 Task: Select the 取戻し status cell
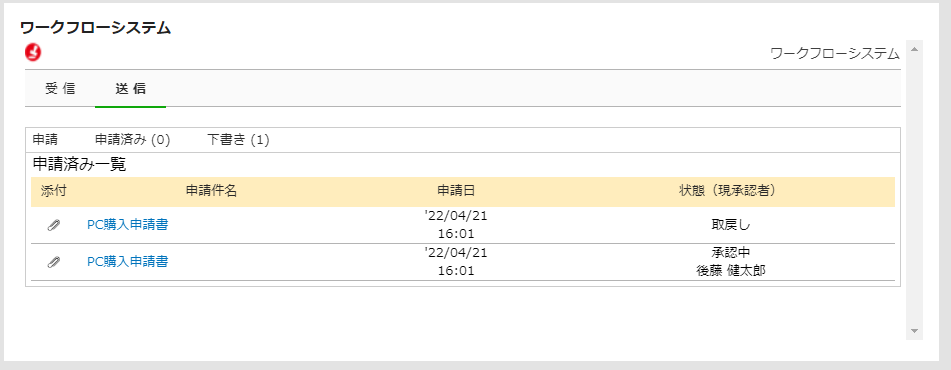click(x=731, y=225)
